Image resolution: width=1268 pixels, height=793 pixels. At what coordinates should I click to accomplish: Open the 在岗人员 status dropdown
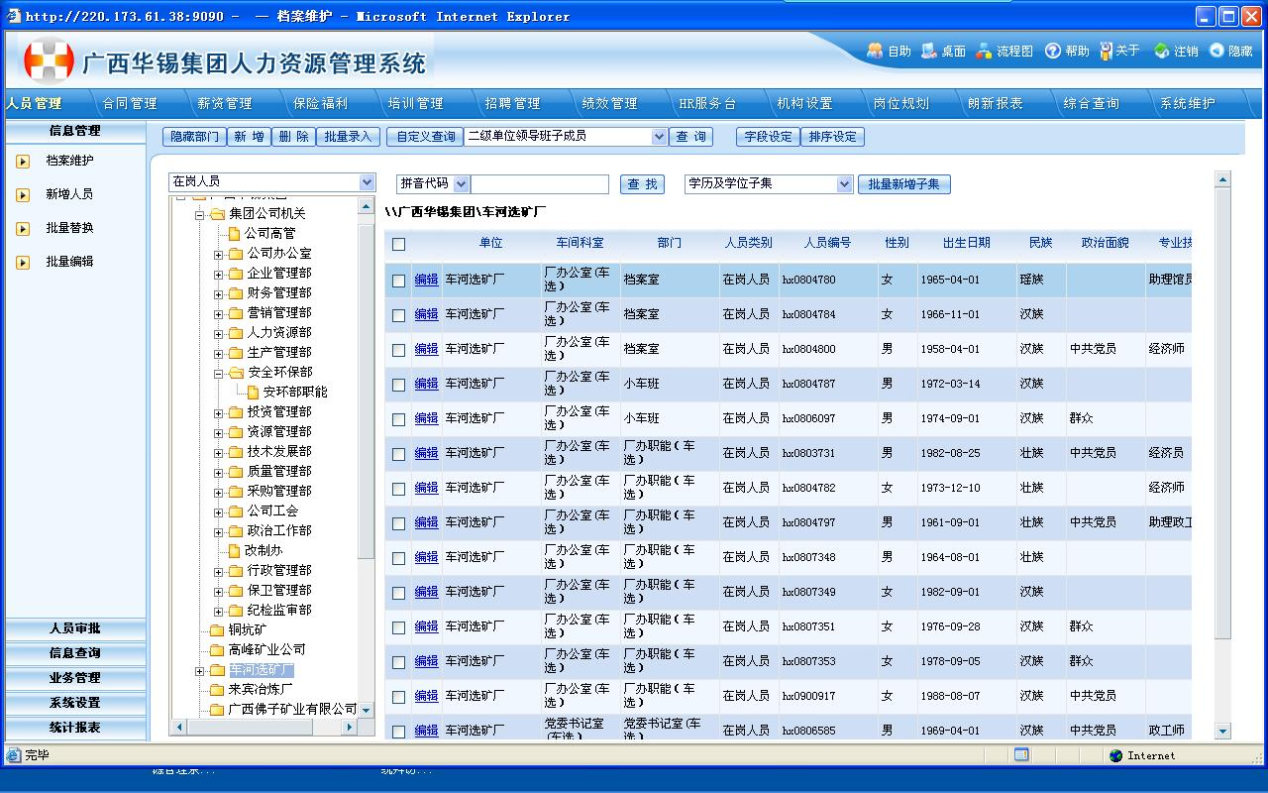click(367, 182)
